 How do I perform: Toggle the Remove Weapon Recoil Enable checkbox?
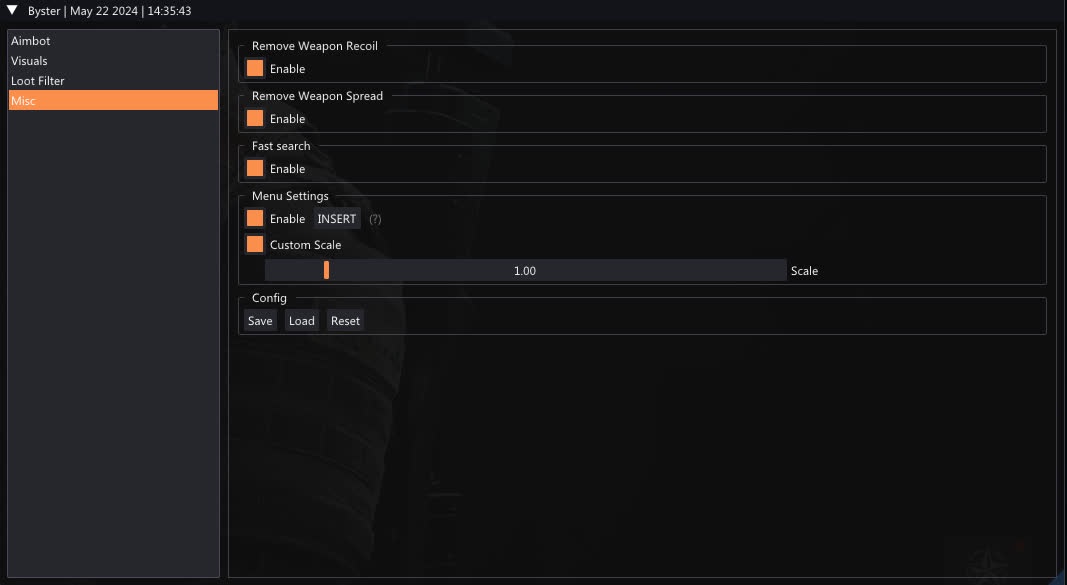[x=255, y=68]
